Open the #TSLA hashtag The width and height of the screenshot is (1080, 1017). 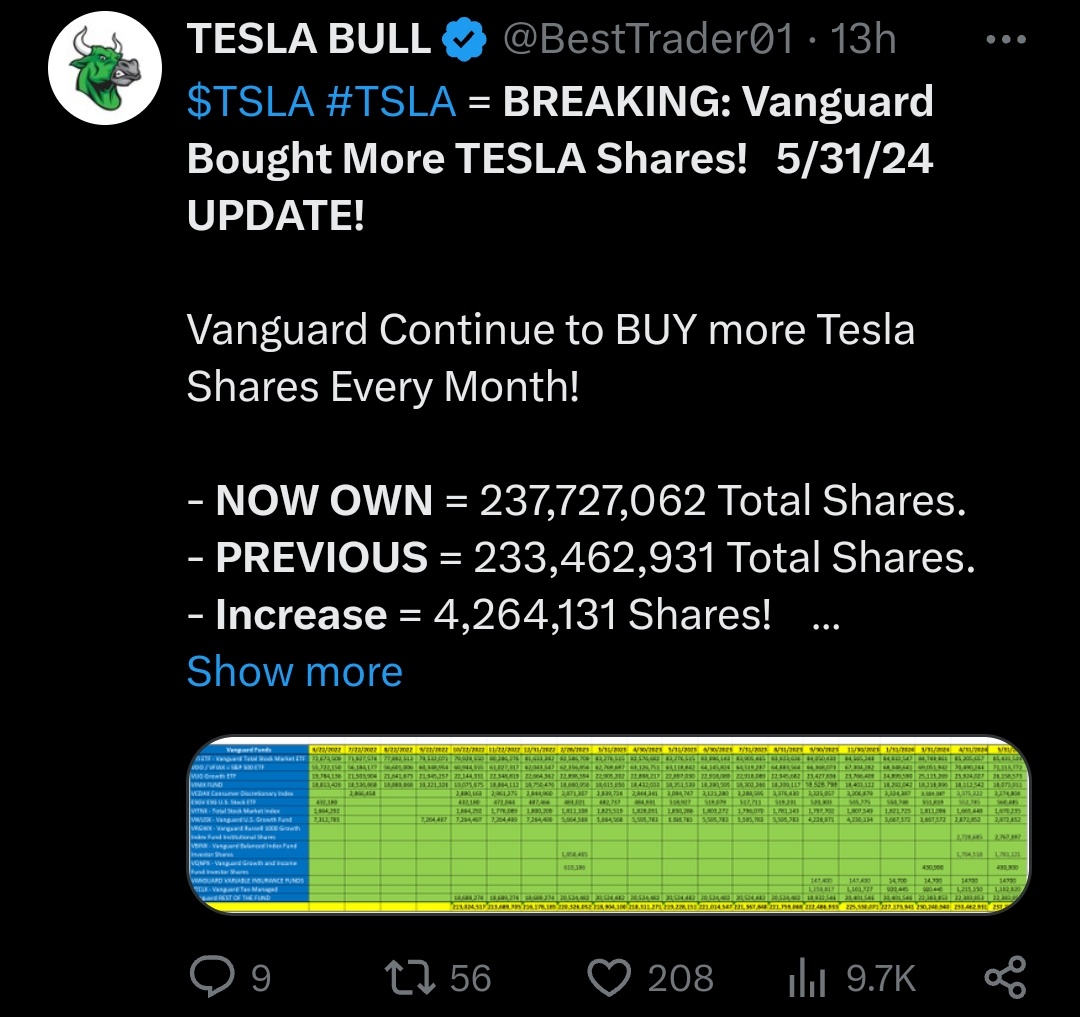pos(391,101)
